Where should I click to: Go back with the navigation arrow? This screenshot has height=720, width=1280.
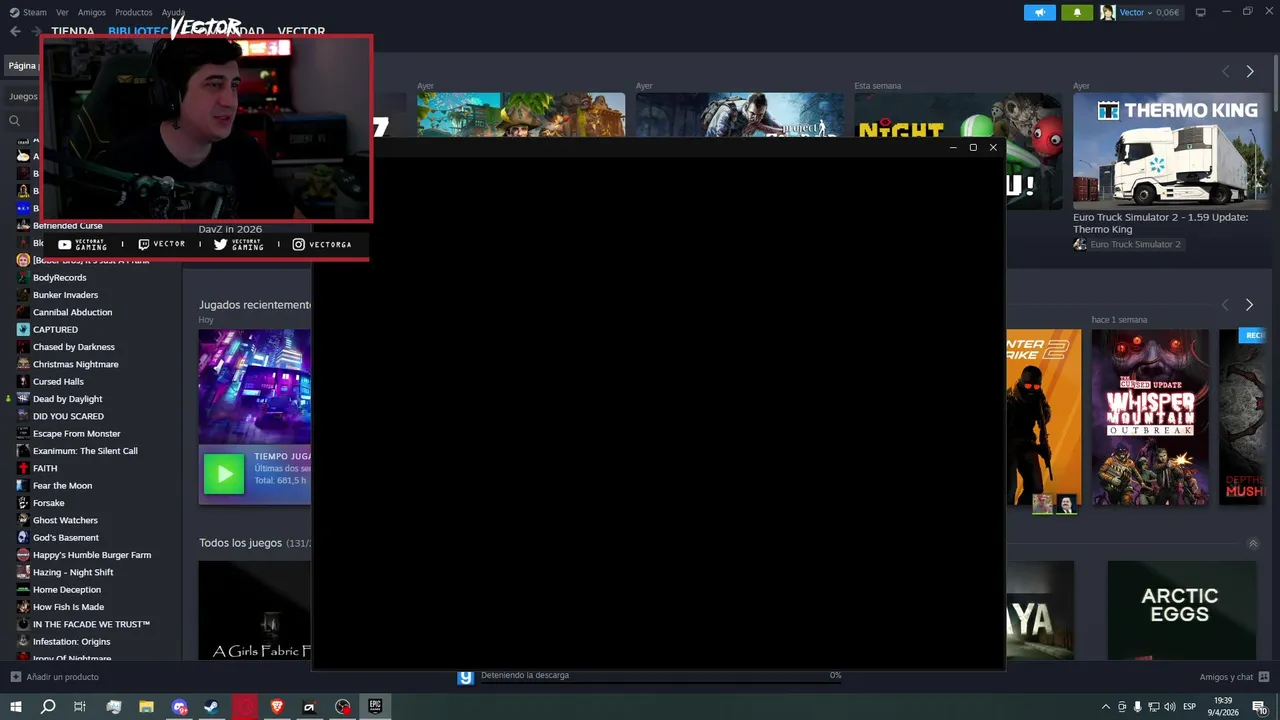pos(15,31)
